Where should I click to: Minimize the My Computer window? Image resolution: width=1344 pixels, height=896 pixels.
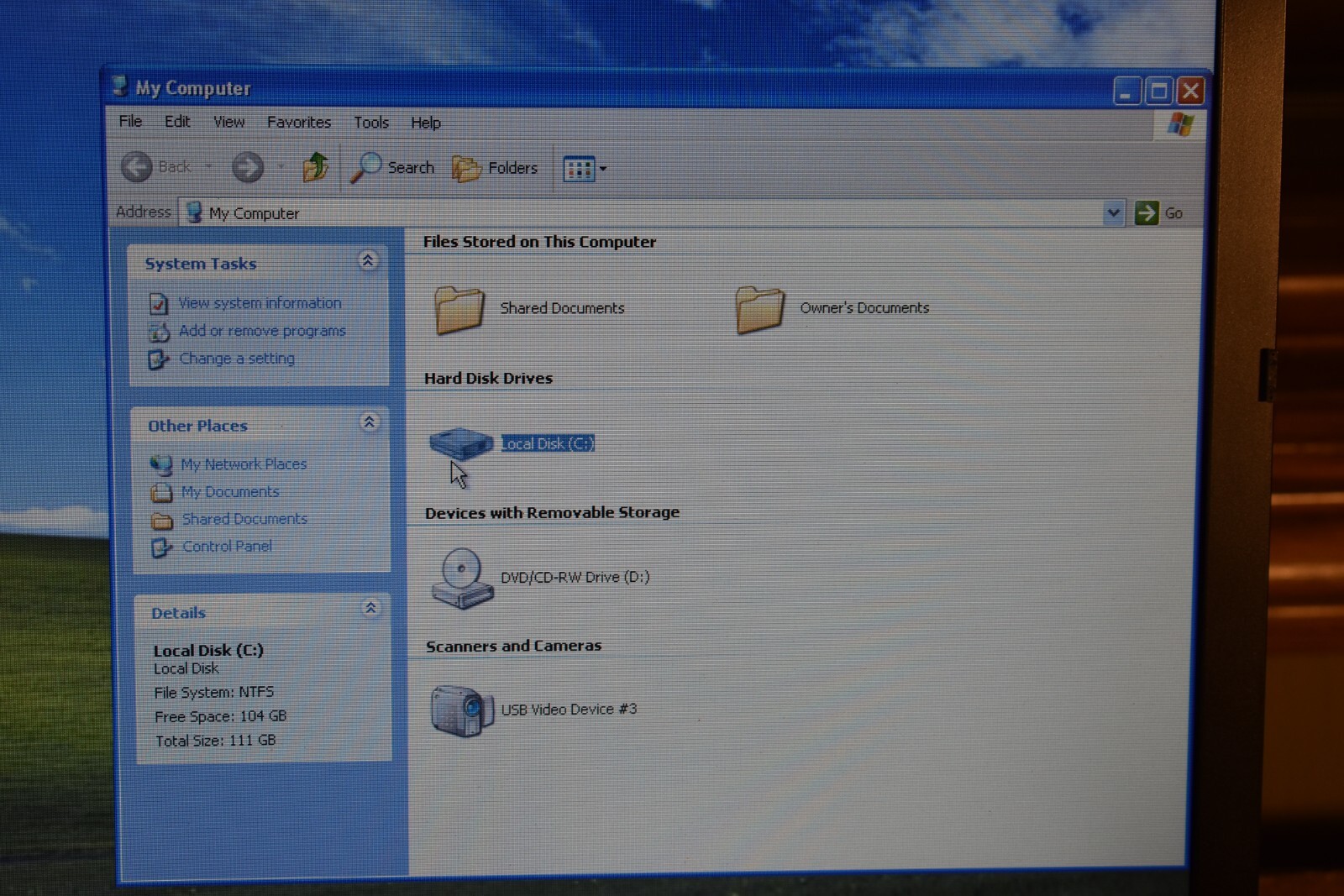1126,91
